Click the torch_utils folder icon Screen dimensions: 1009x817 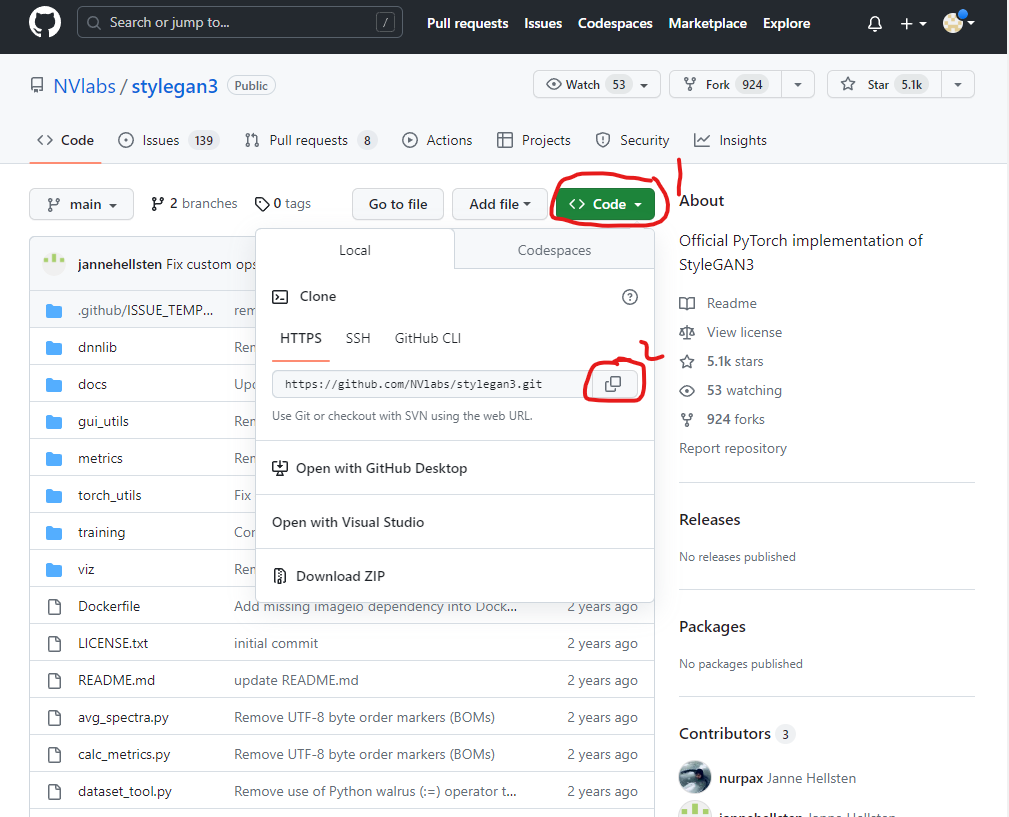(x=54, y=496)
